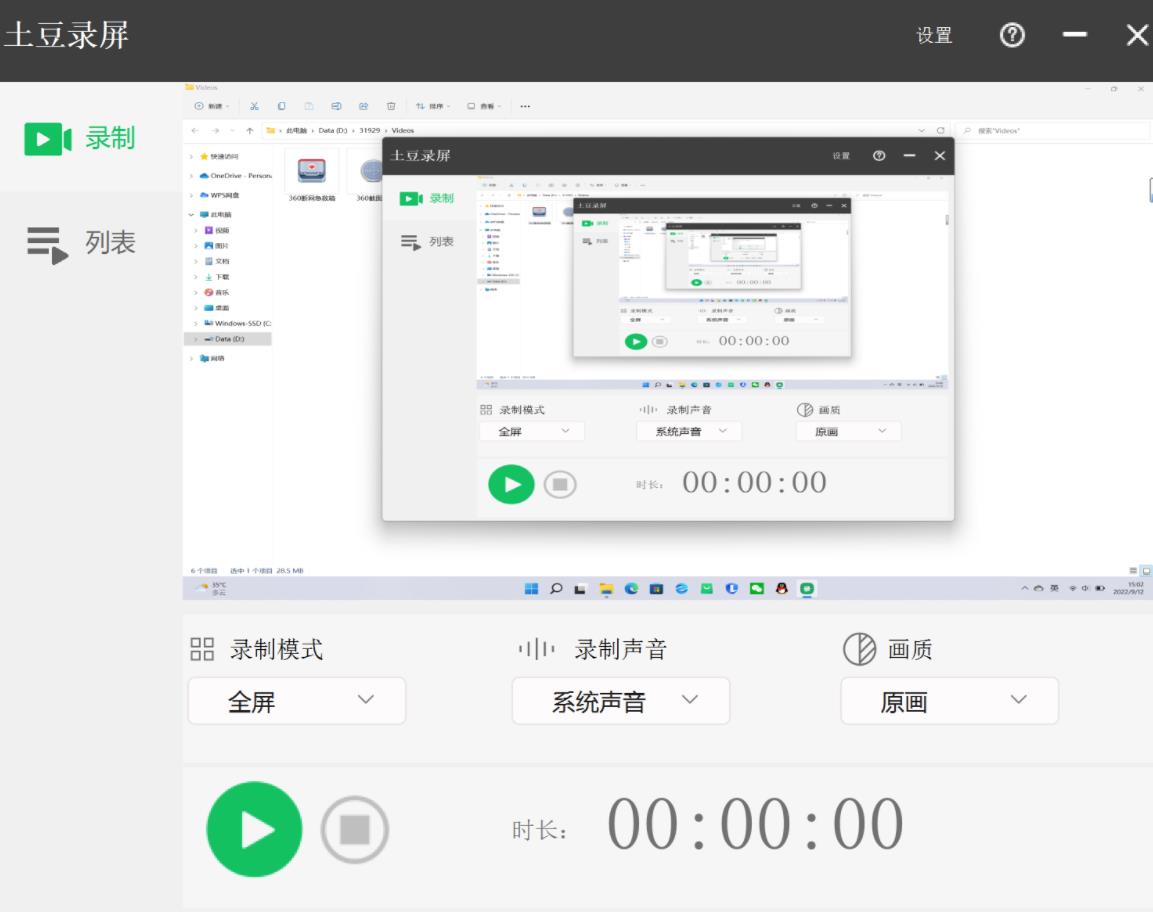Screen dimensions: 1153x917
Task: Click the play button in the nested 土豆录屏 window
Action: coord(511,484)
